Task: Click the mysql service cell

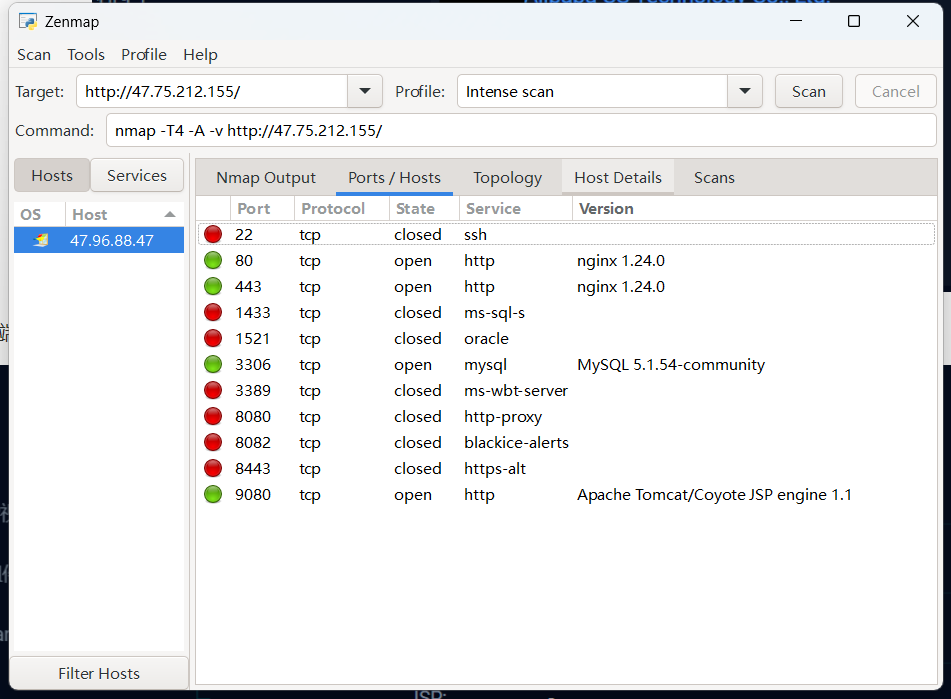Action: pos(485,365)
